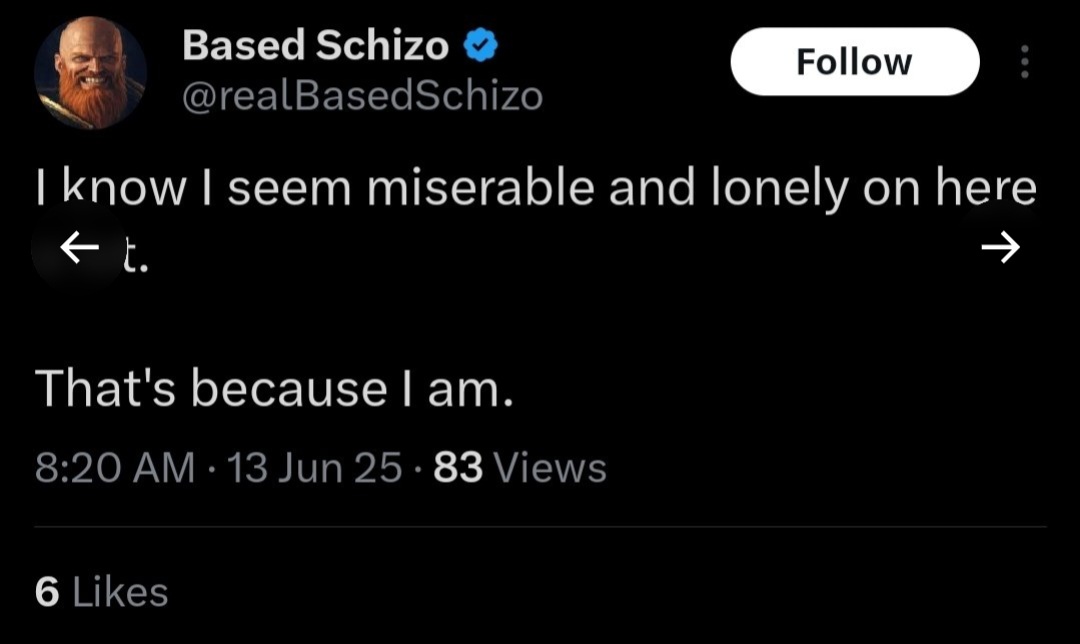Image resolution: width=1080 pixels, height=644 pixels.
Task: Open the 6 Likes list
Action: [x=101, y=592]
